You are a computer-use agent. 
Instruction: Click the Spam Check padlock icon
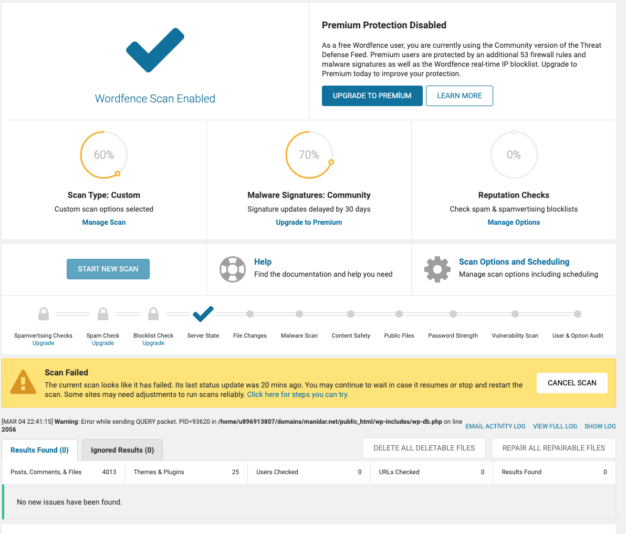click(103, 314)
